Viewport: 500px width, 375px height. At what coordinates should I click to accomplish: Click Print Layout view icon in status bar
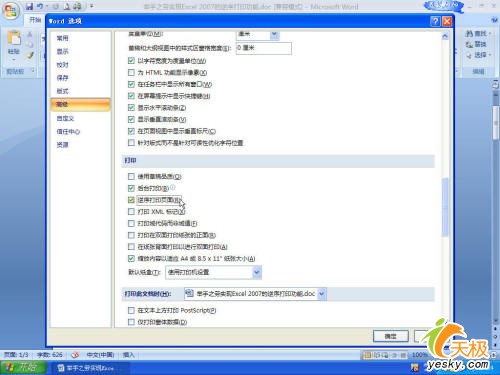tap(367, 355)
